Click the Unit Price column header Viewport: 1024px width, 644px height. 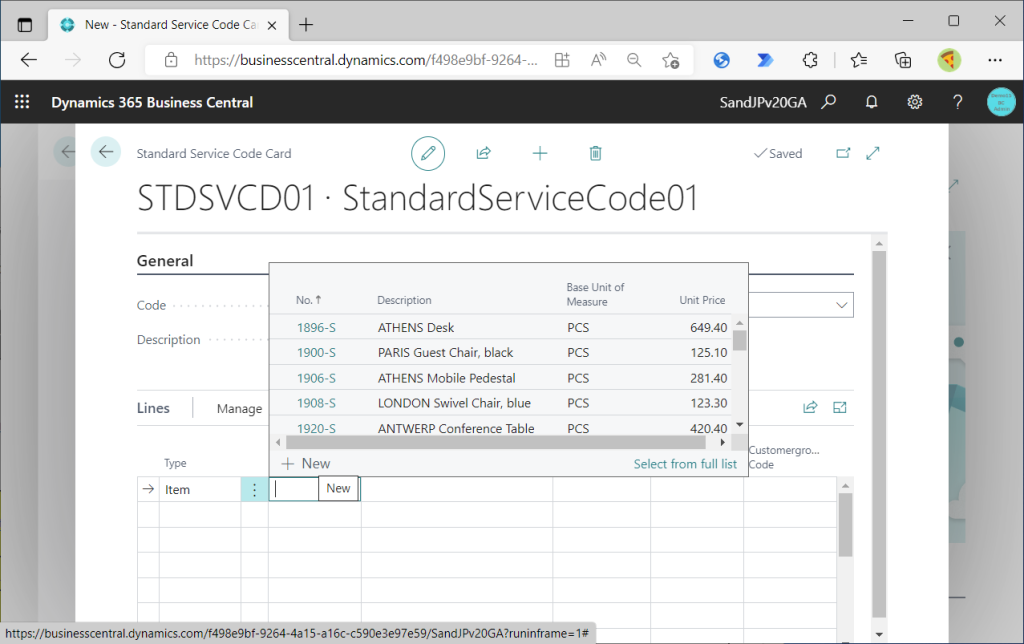click(x=702, y=300)
